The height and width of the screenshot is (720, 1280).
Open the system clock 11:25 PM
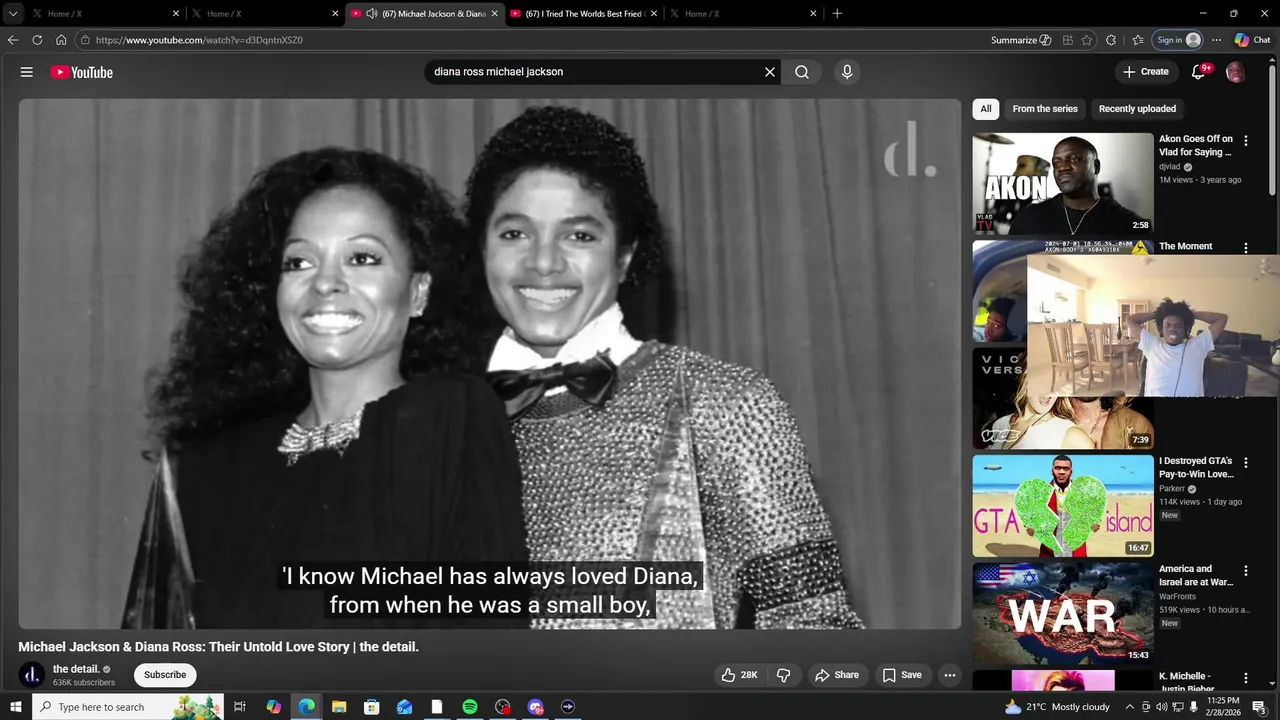click(1225, 707)
